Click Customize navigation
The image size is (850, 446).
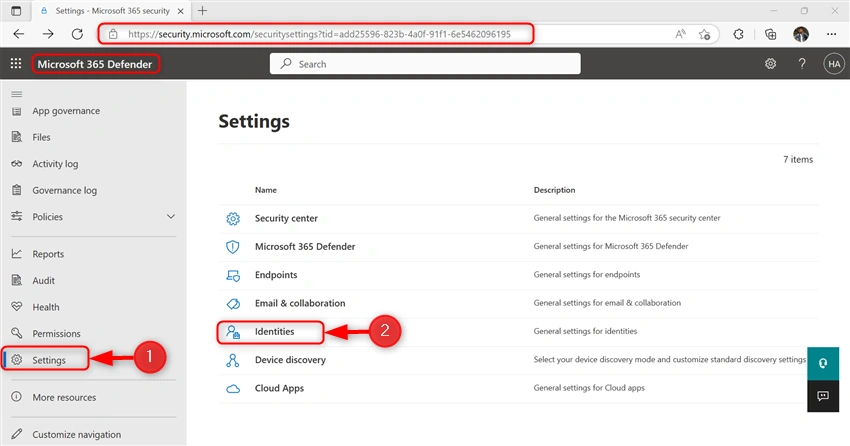76,435
